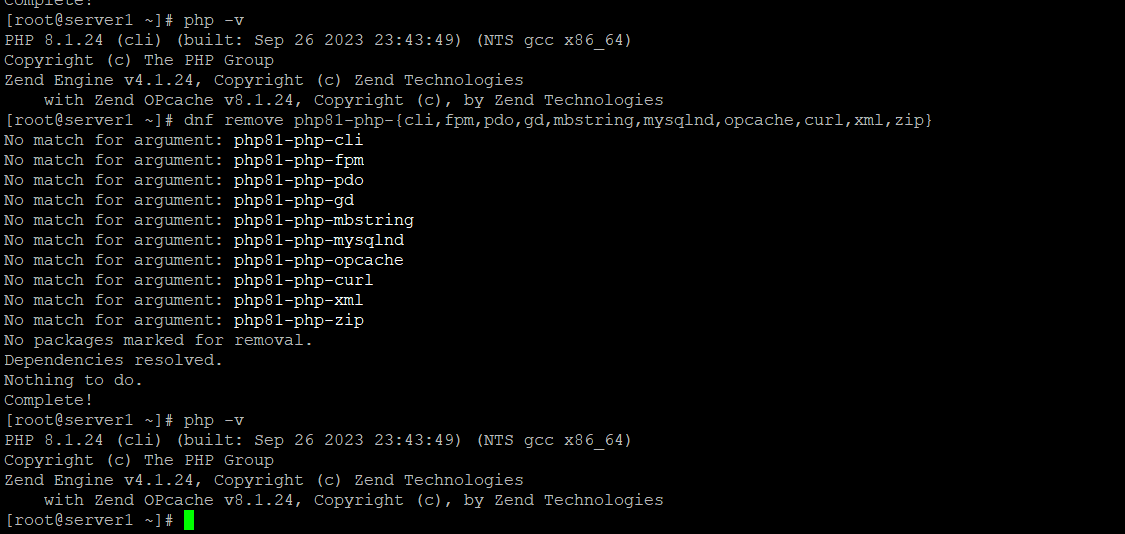Image resolution: width=1125 pixels, height=534 pixels.
Task: Click the second "php -v" command text
Action: 214,420
